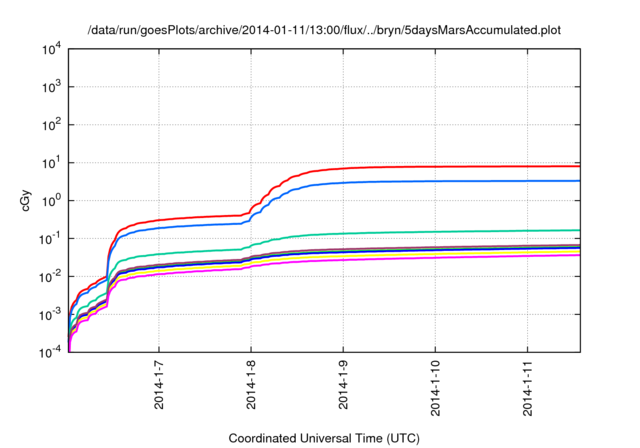Click the 2014-1-9 date tick label
This screenshot has width=640, height=448.
click(x=343, y=385)
